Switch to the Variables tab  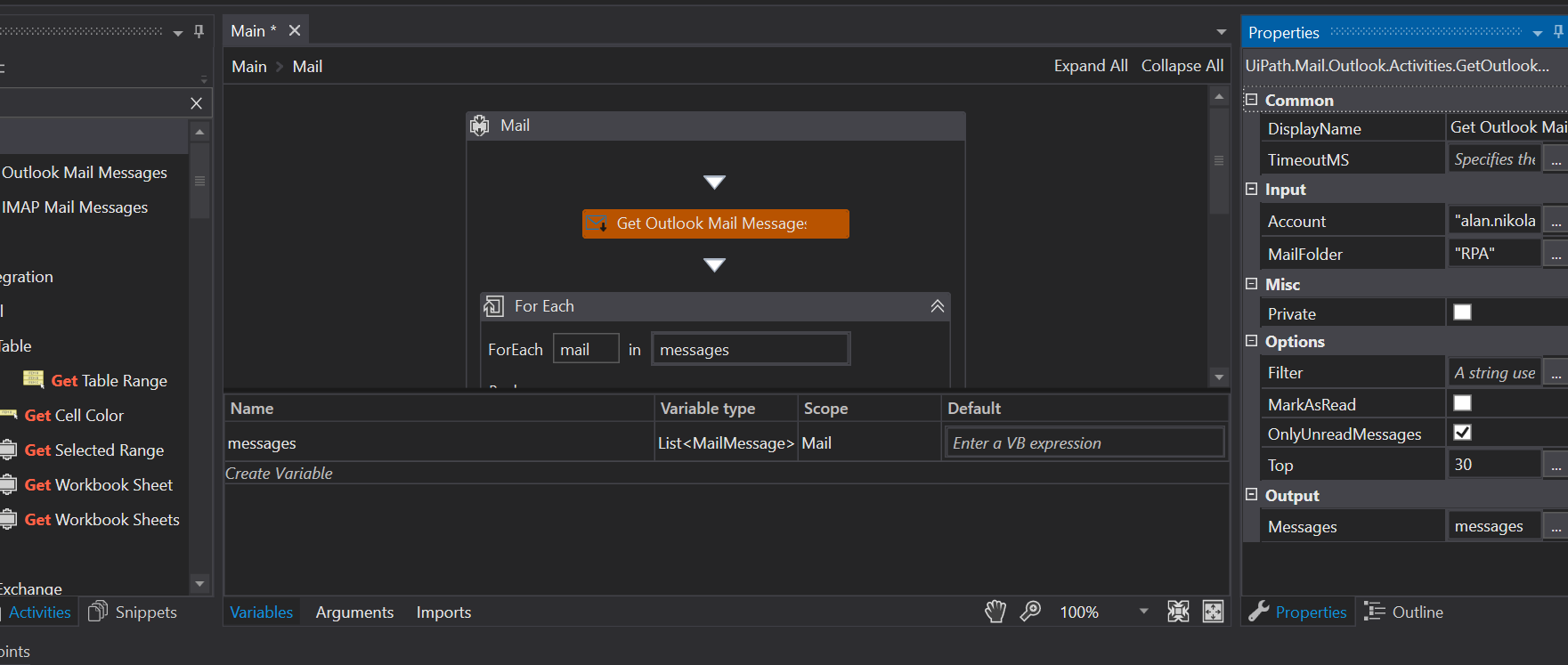pos(261,612)
